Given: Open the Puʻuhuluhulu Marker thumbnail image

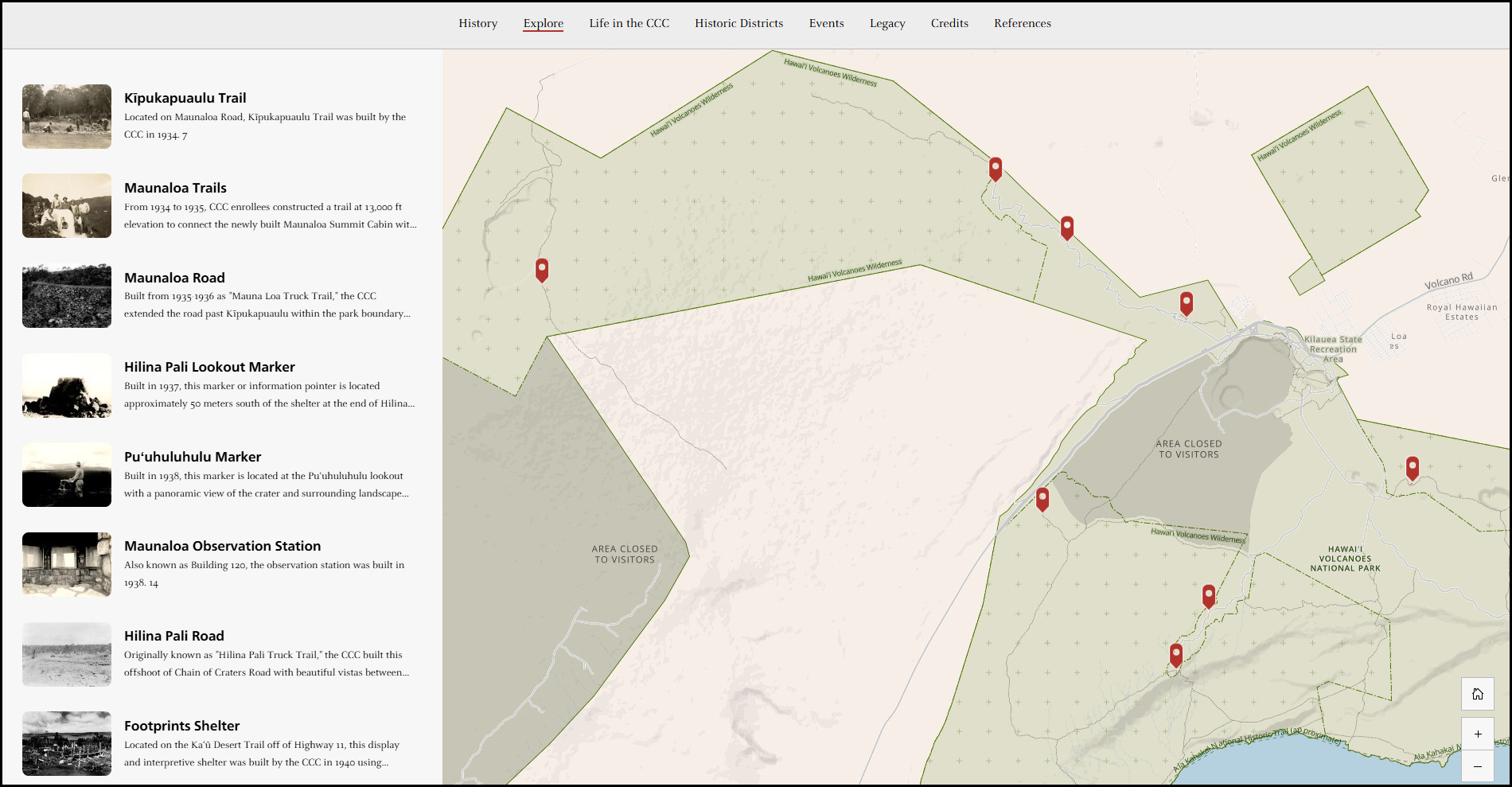Looking at the screenshot, I should [x=67, y=475].
